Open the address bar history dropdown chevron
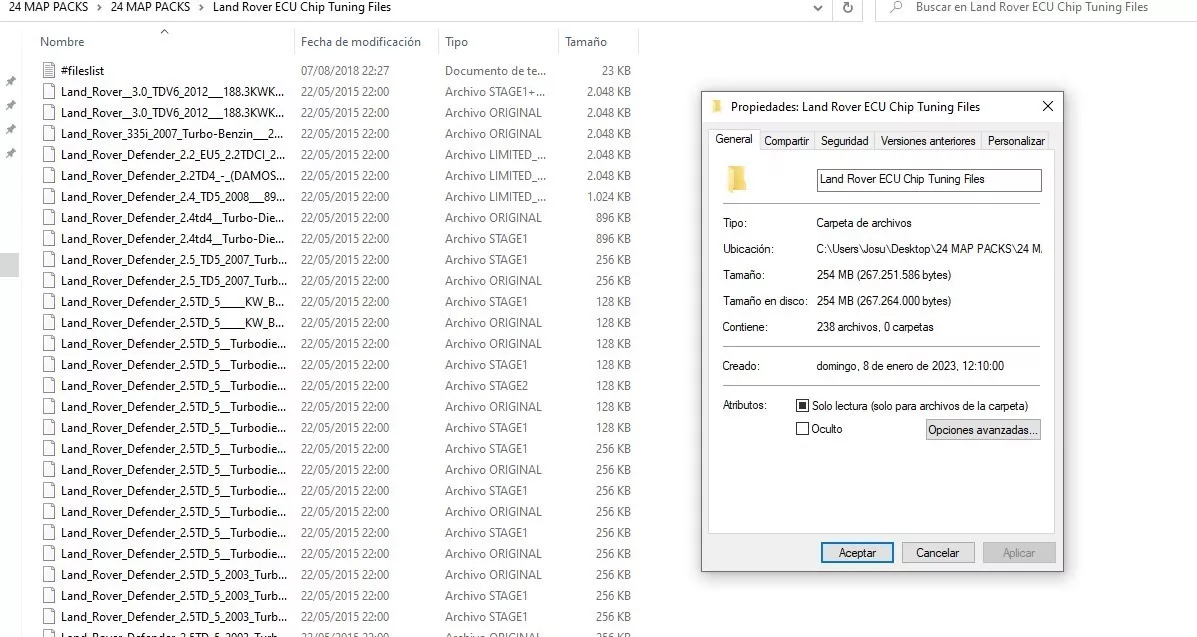 click(818, 8)
